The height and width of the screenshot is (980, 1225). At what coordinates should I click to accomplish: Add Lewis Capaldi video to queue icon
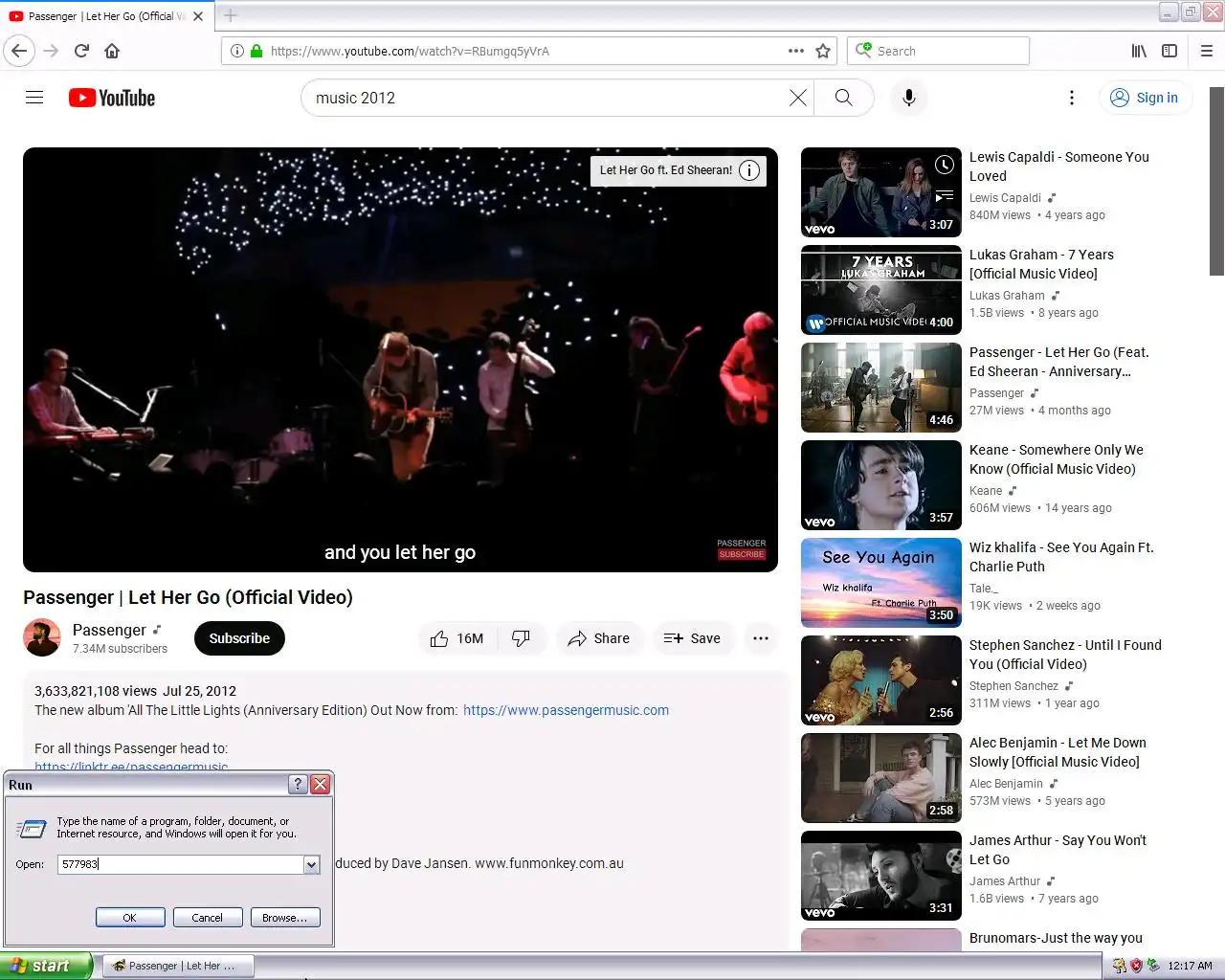tap(945, 196)
